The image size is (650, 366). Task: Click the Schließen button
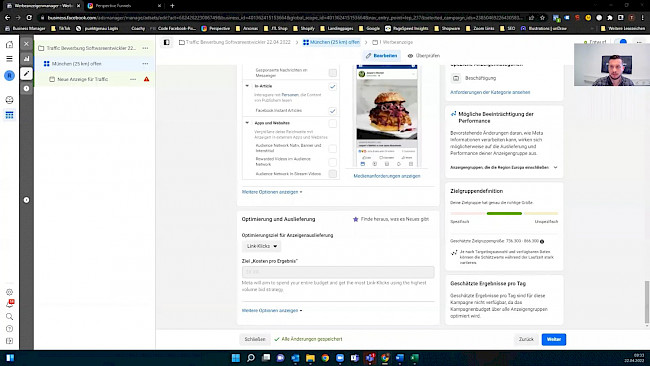[255, 339]
